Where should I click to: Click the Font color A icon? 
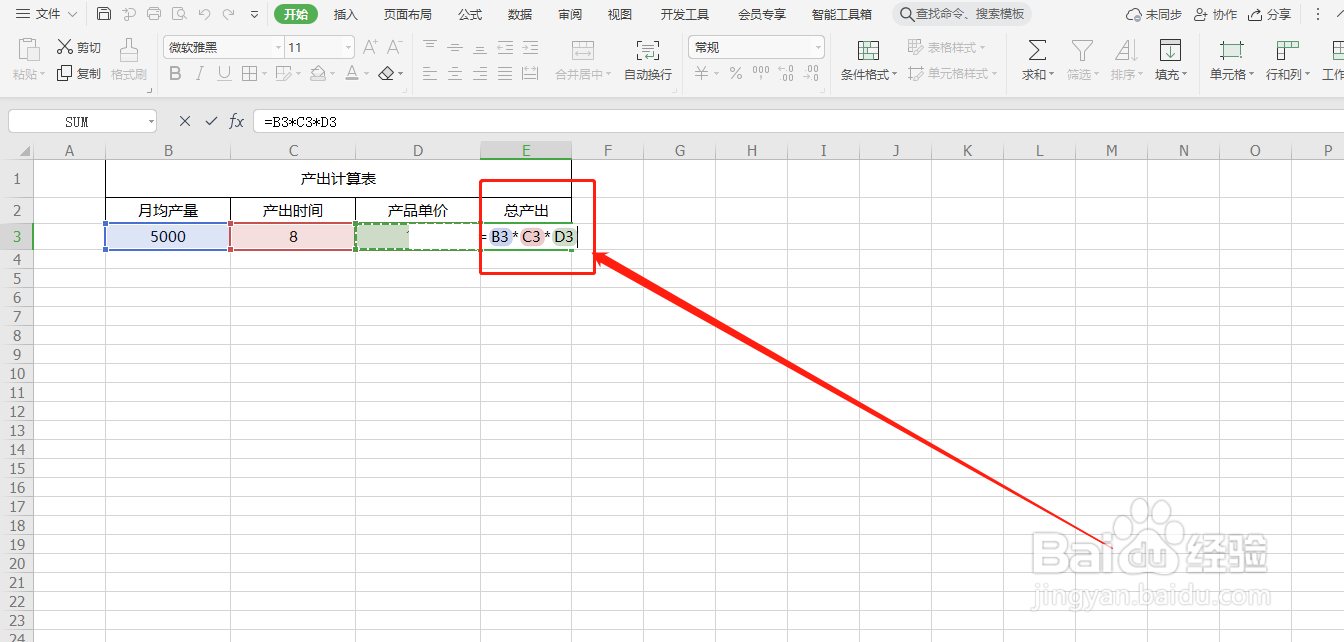coord(351,73)
